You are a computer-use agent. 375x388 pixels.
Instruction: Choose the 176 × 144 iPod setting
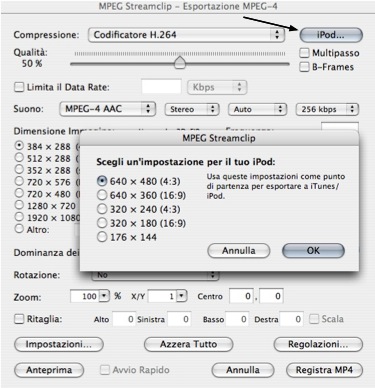[102, 237]
